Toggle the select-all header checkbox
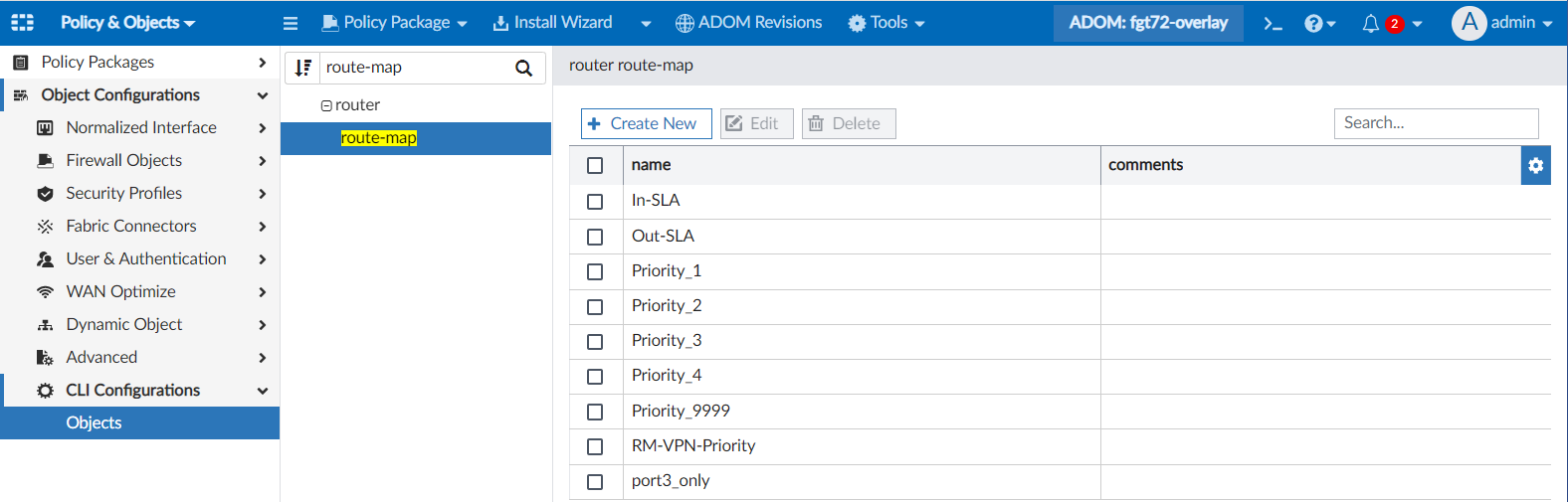This screenshot has height=502, width=1568. click(x=595, y=165)
